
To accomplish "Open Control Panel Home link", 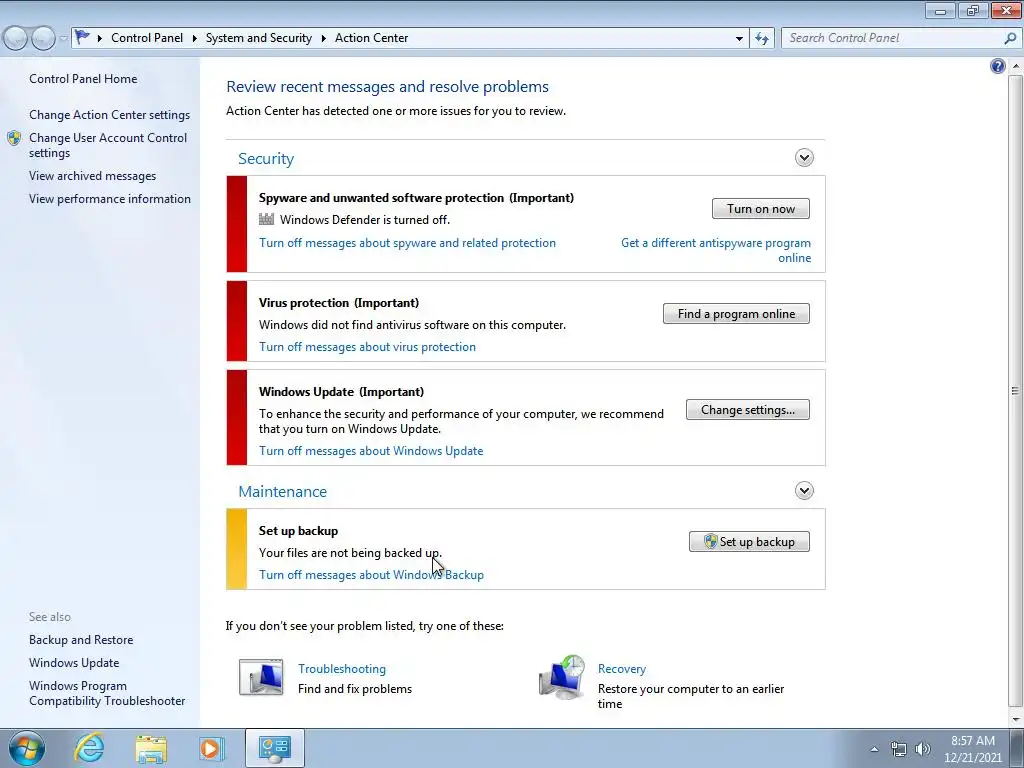I will click(83, 78).
